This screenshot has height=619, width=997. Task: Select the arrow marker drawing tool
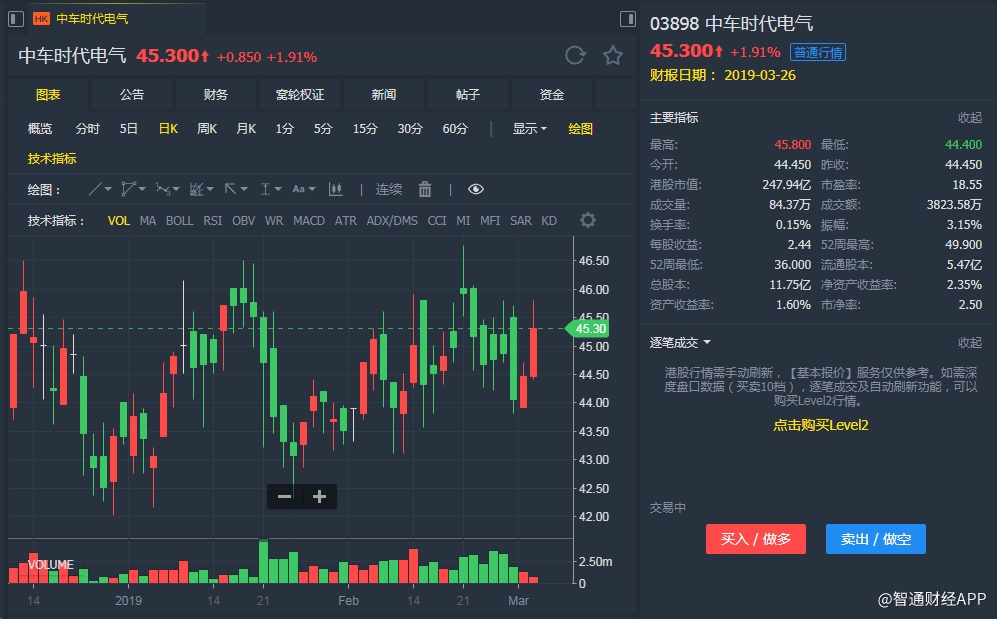(x=230, y=189)
